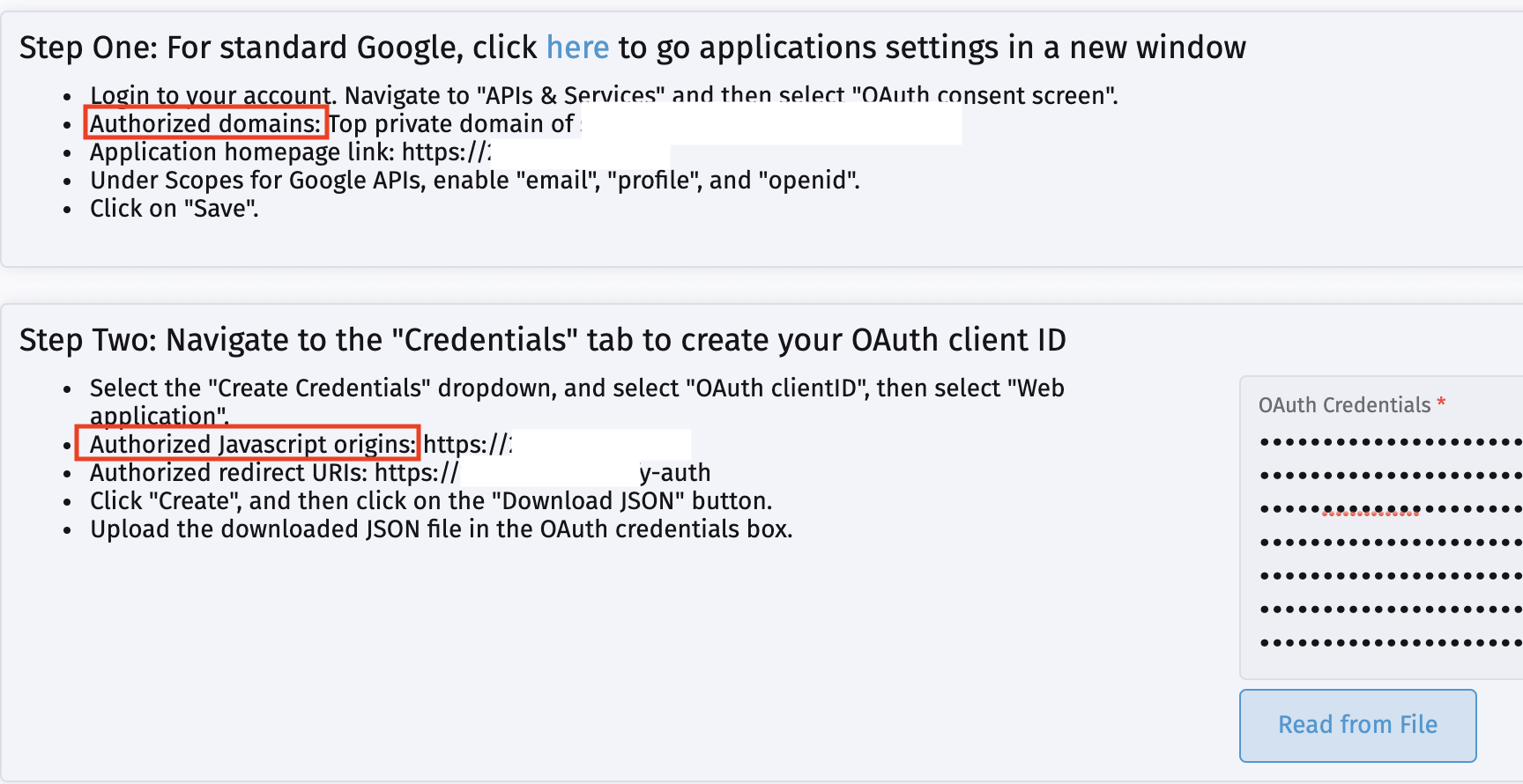The width and height of the screenshot is (1523, 784).
Task: Click the 'Step One: For standard Google' heading
Action: 633,48
